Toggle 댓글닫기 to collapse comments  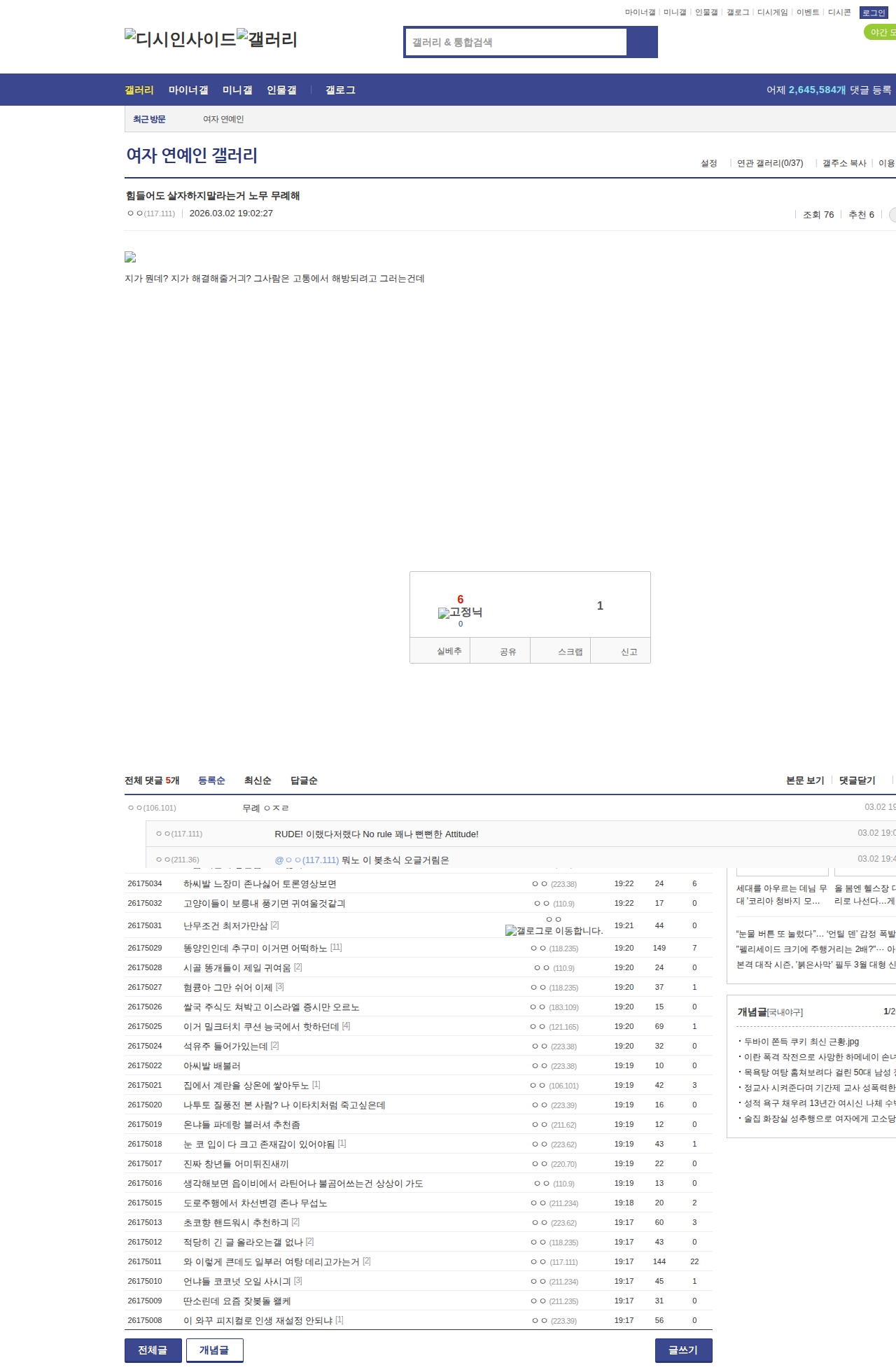857,780
